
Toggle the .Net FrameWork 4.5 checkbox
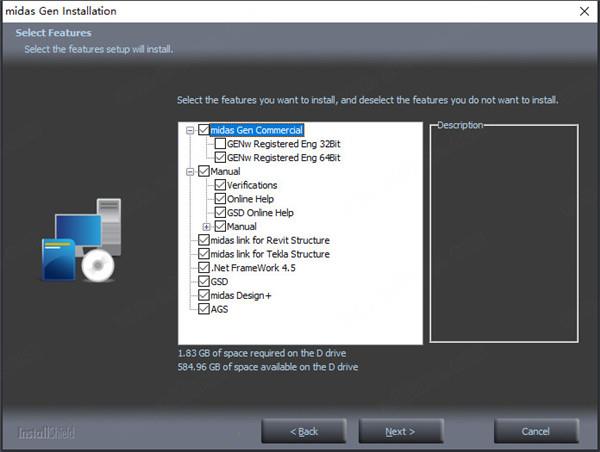[204, 268]
